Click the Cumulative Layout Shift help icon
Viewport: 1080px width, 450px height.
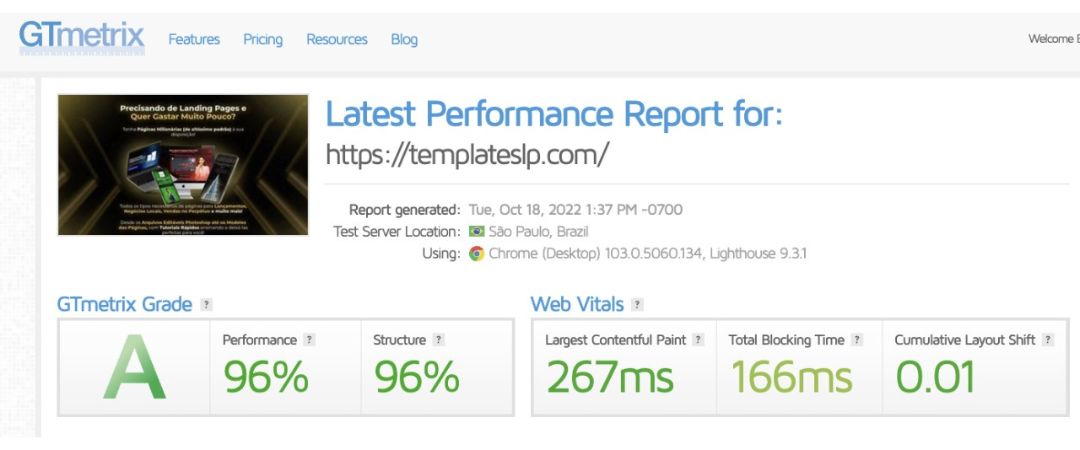[1048, 340]
